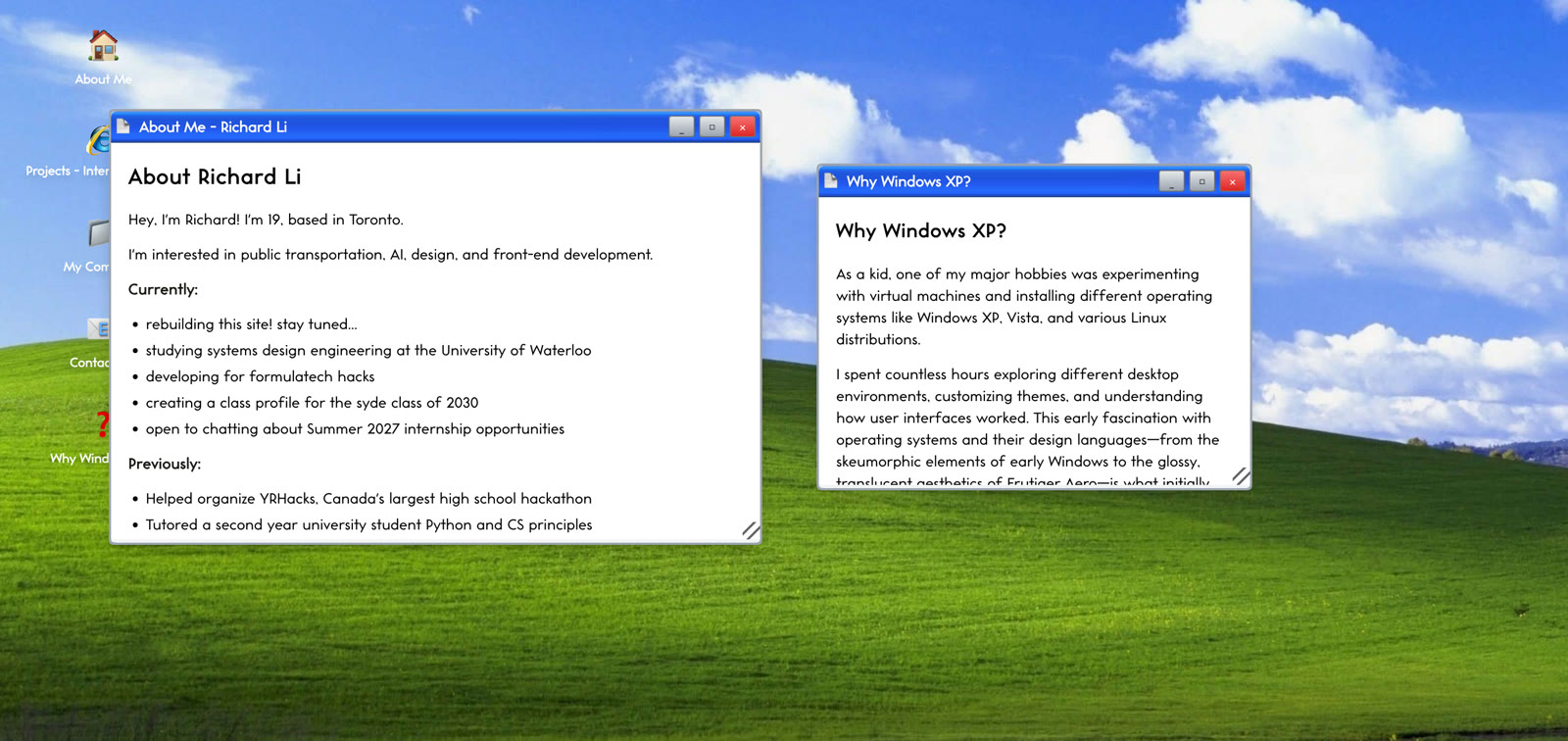Click the 'Previously:' subheading
Image resolution: width=1568 pixels, height=741 pixels.
165,464
